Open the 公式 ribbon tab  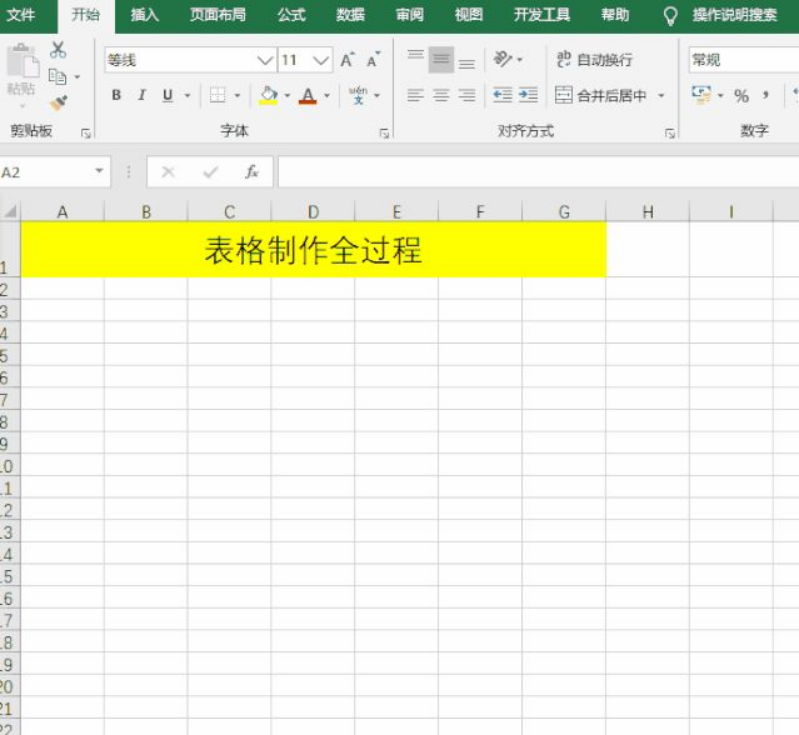(x=291, y=15)
